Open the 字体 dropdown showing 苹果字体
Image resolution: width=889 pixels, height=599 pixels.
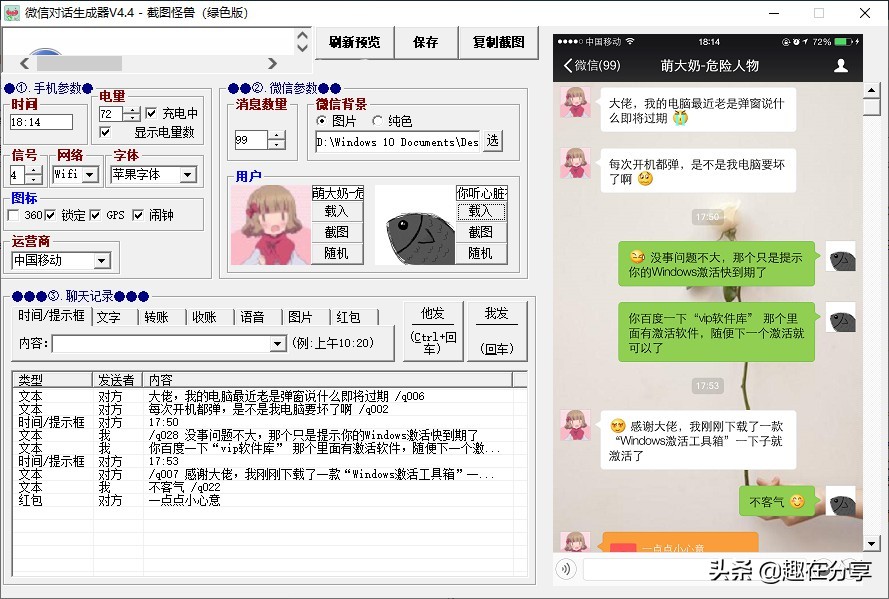187,175
